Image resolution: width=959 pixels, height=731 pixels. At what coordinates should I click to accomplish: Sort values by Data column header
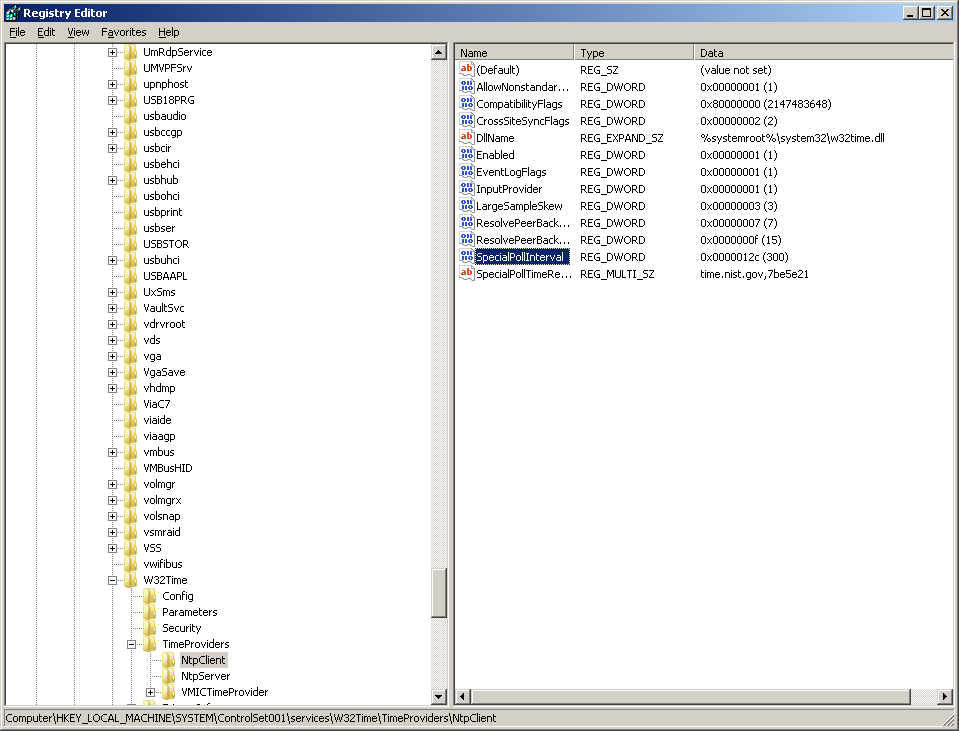tap(823, 53)
